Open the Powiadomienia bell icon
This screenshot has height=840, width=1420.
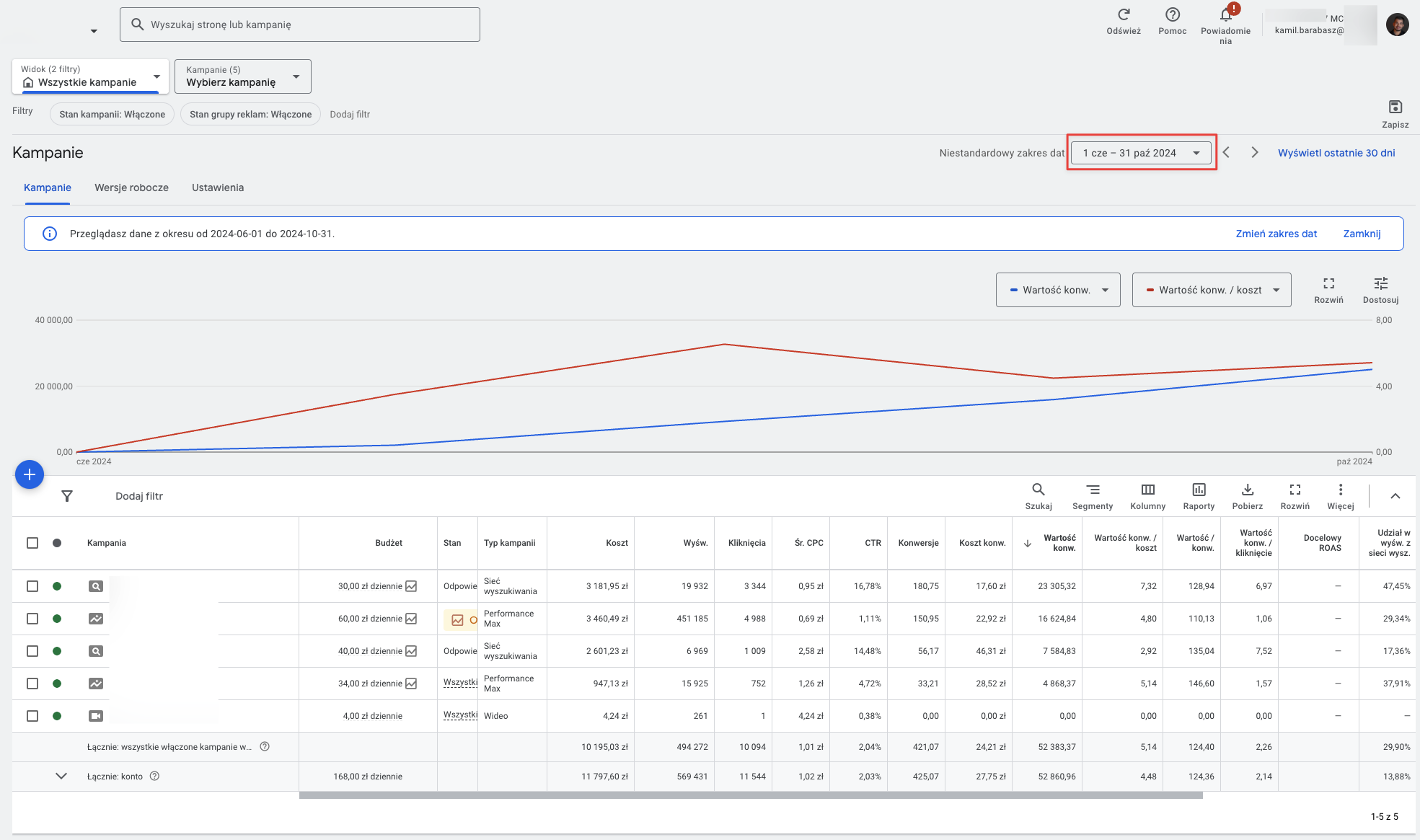point(1226,14)
